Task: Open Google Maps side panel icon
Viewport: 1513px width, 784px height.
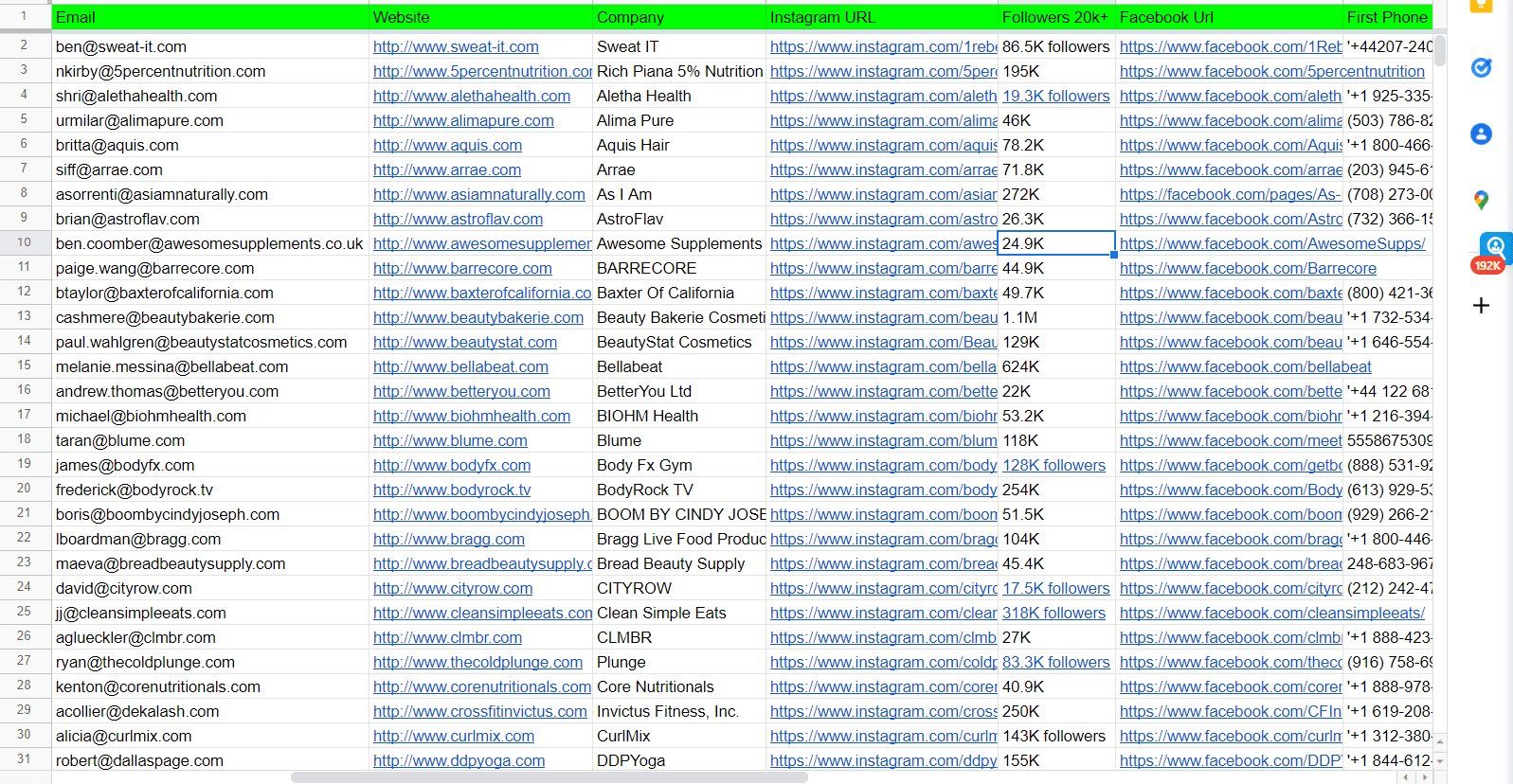Action: (1481, 200)
